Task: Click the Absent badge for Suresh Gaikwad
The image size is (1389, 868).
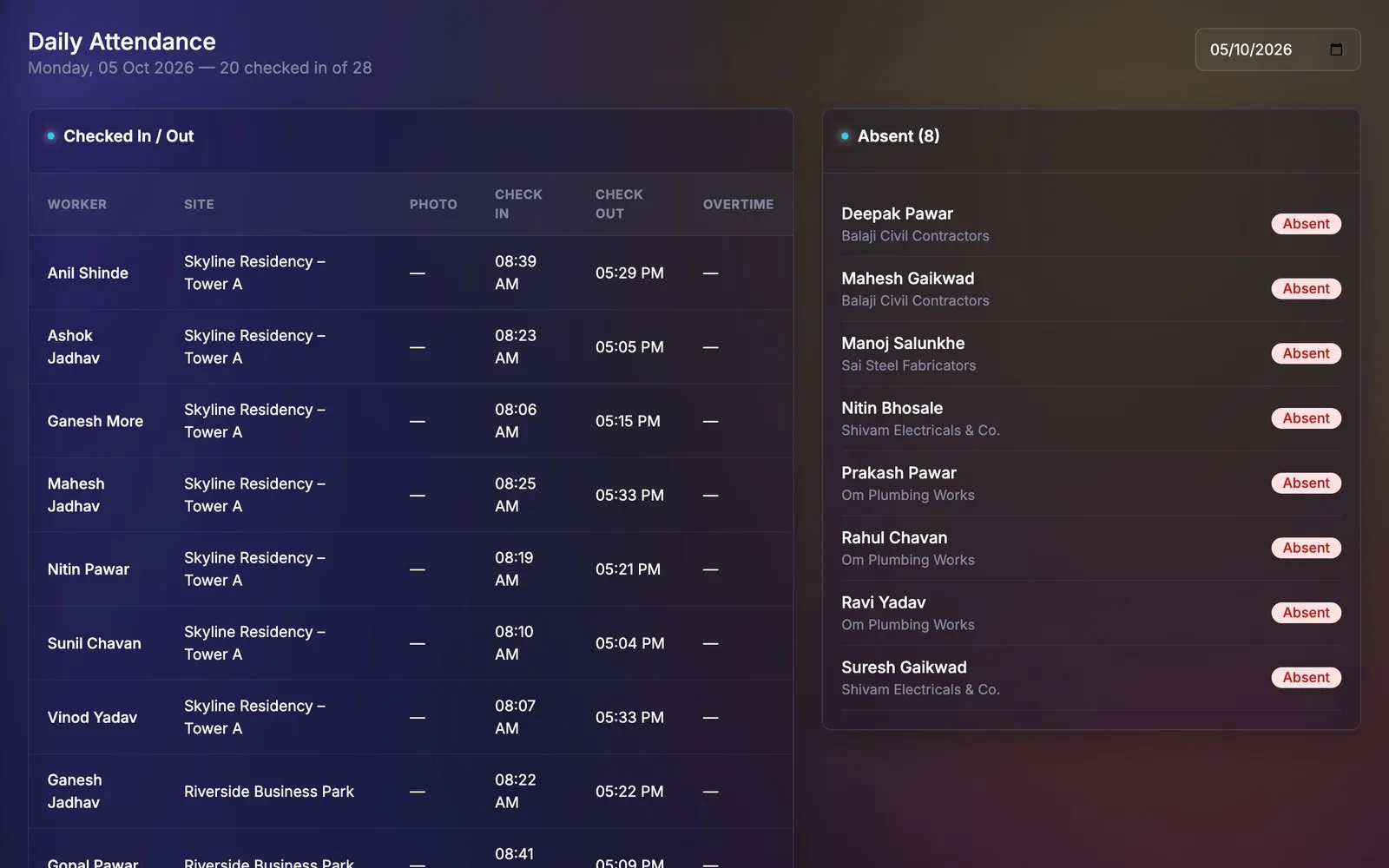Action: (x=1306, y=678)
